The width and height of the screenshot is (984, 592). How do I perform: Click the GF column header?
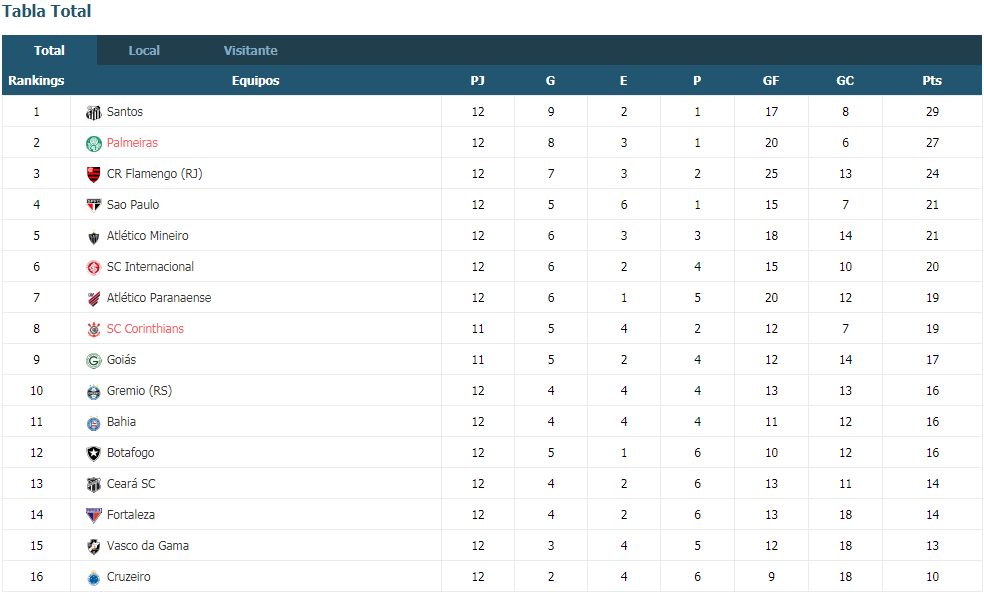click(771, 80)
